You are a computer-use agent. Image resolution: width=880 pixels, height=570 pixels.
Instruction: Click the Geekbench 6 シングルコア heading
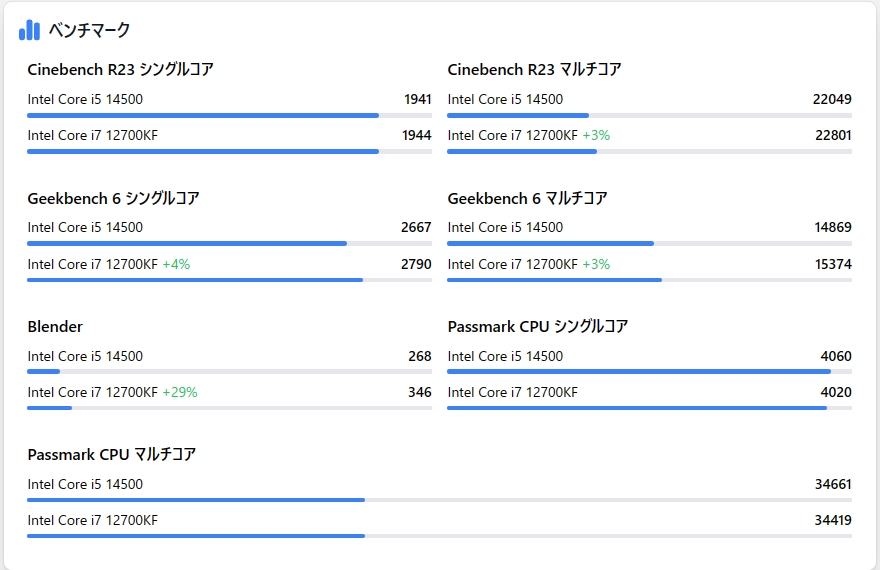(x=113, y=198)
